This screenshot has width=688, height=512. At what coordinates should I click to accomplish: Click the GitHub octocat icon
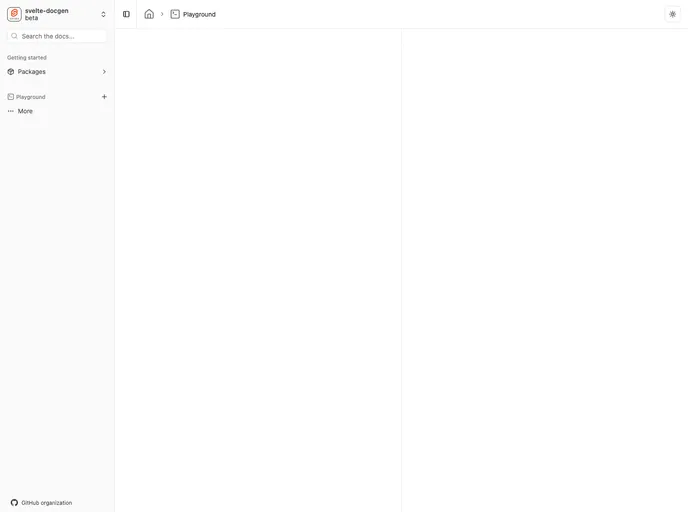click(14, 502)
